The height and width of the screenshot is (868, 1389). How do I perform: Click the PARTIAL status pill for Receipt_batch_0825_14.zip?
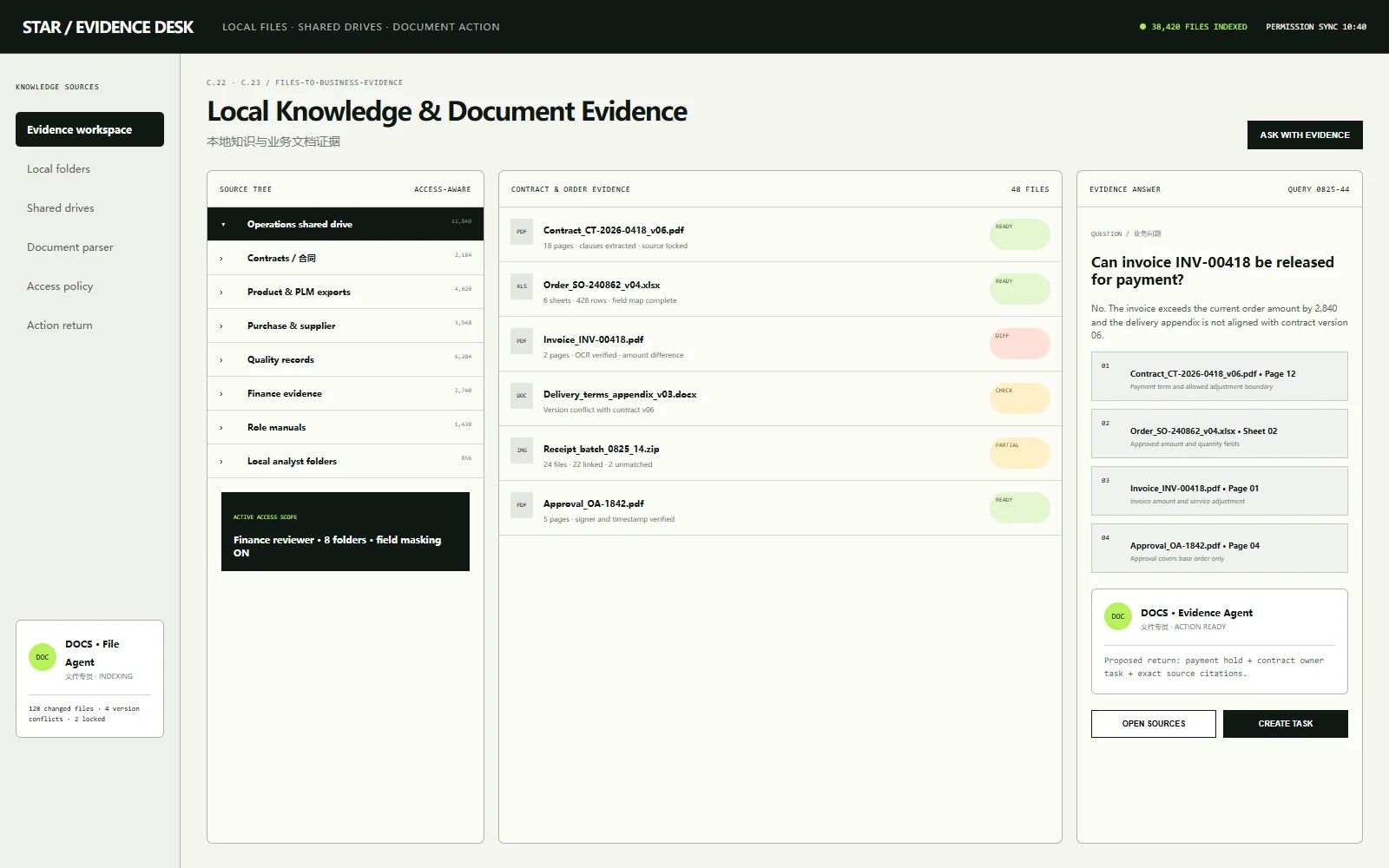coord(1019,453)
